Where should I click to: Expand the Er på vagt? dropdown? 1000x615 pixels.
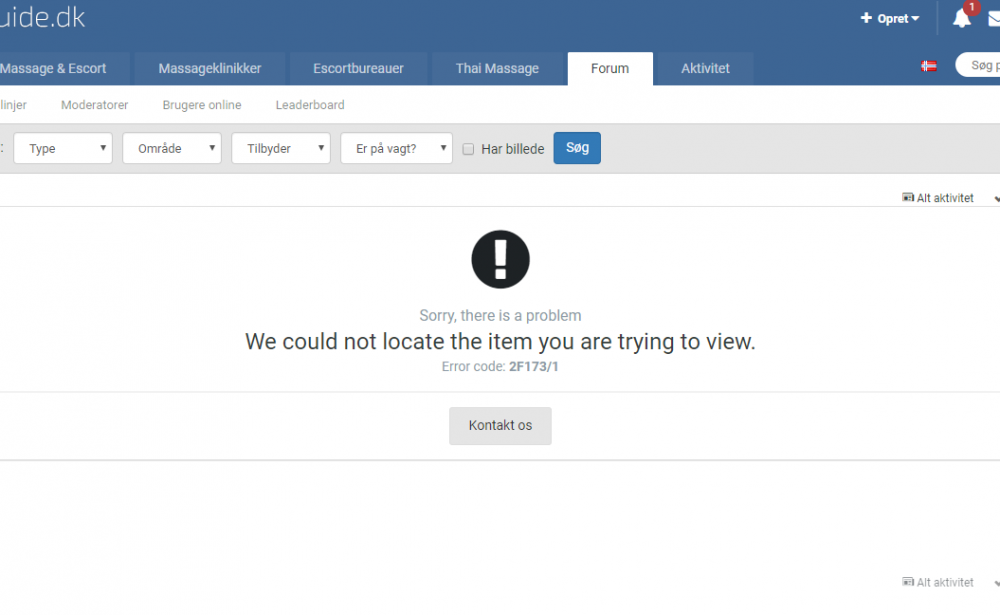point(397,148)
